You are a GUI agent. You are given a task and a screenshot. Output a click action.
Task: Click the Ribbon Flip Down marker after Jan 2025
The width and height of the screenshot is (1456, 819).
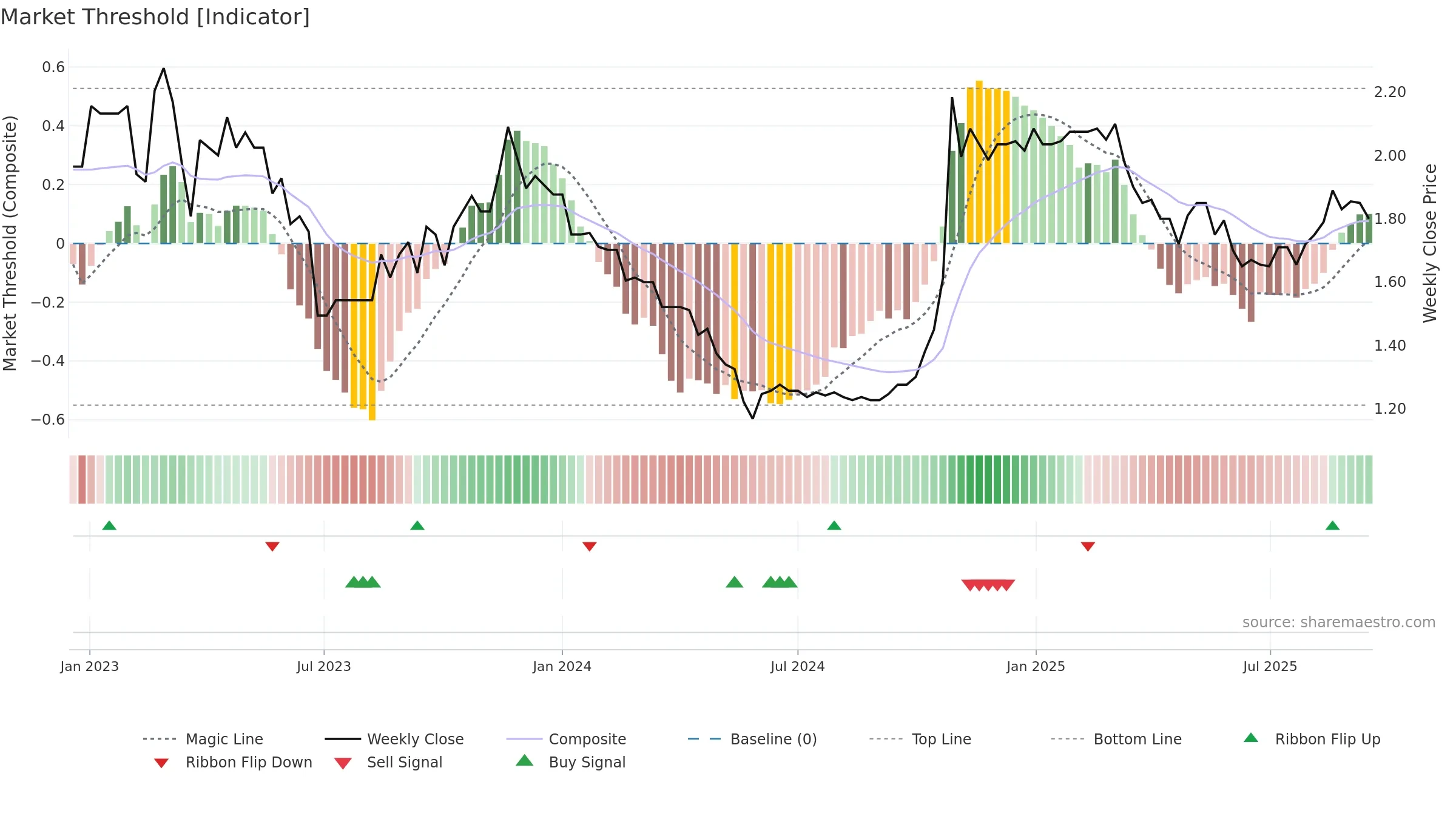[1088, 547]
